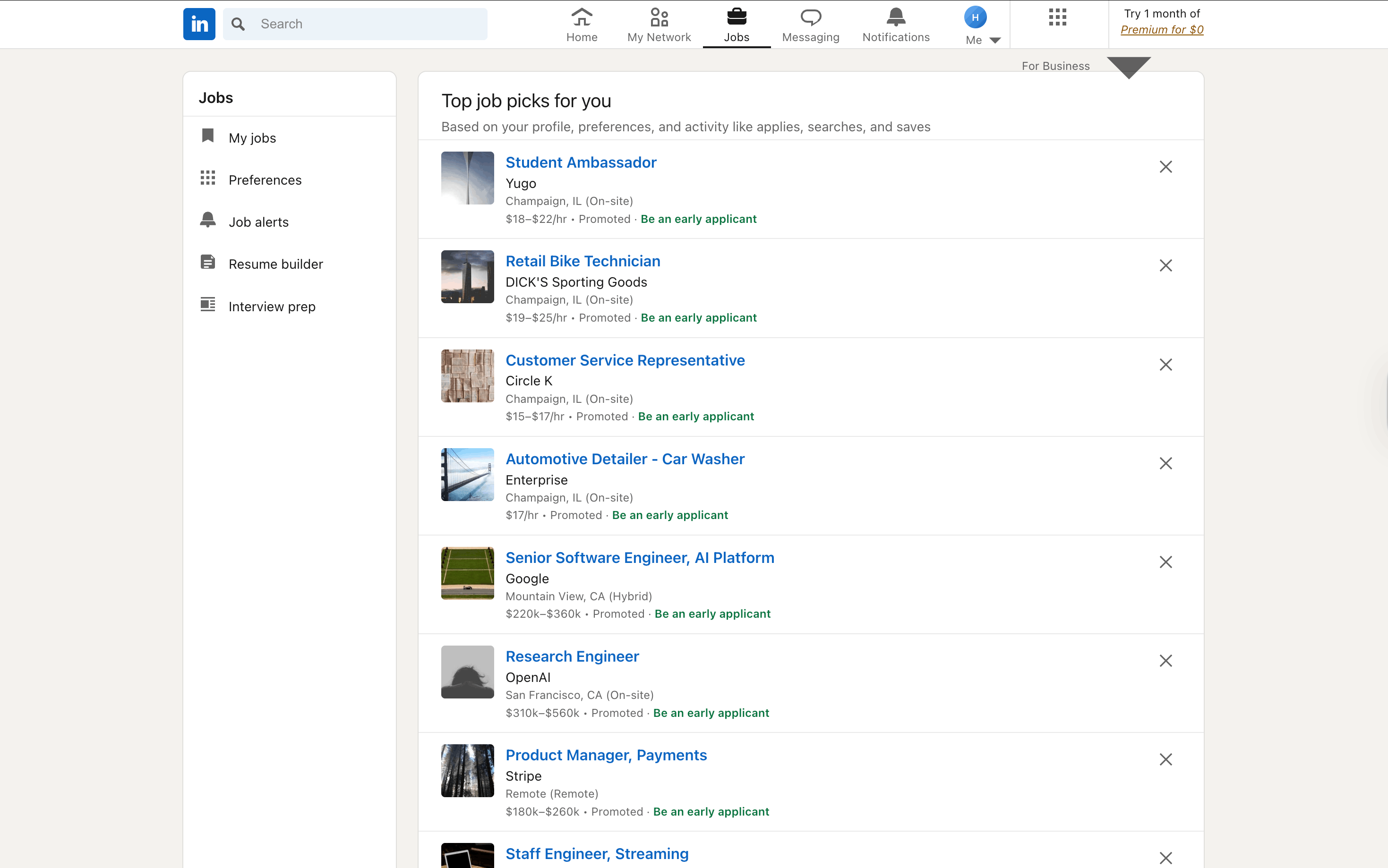Open the Home nav icon
This screenshot has width=1388, height=868.
coord(582,17)
